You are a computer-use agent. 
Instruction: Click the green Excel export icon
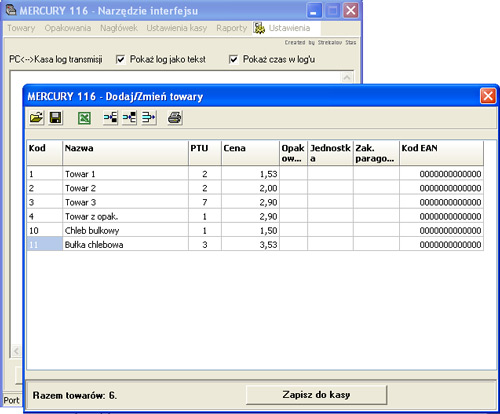pyautogui.click(x=84, y=118)
